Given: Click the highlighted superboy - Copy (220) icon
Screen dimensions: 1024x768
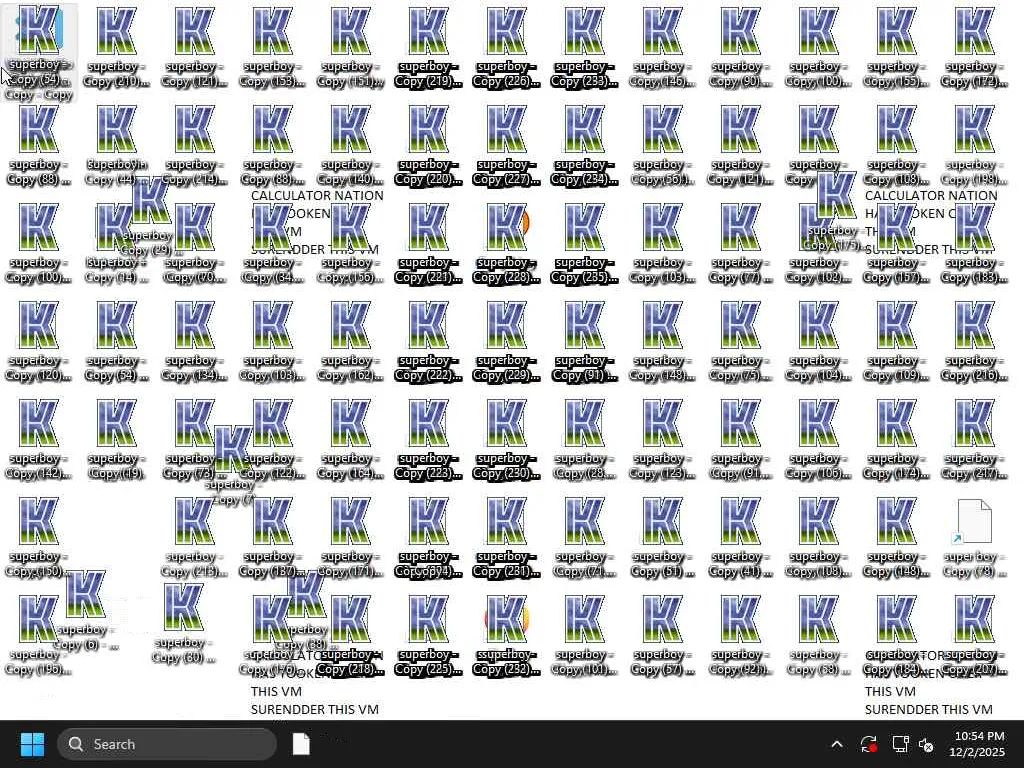Looking at the screenshot, I should pyautogui.click(x=428, y=145).
